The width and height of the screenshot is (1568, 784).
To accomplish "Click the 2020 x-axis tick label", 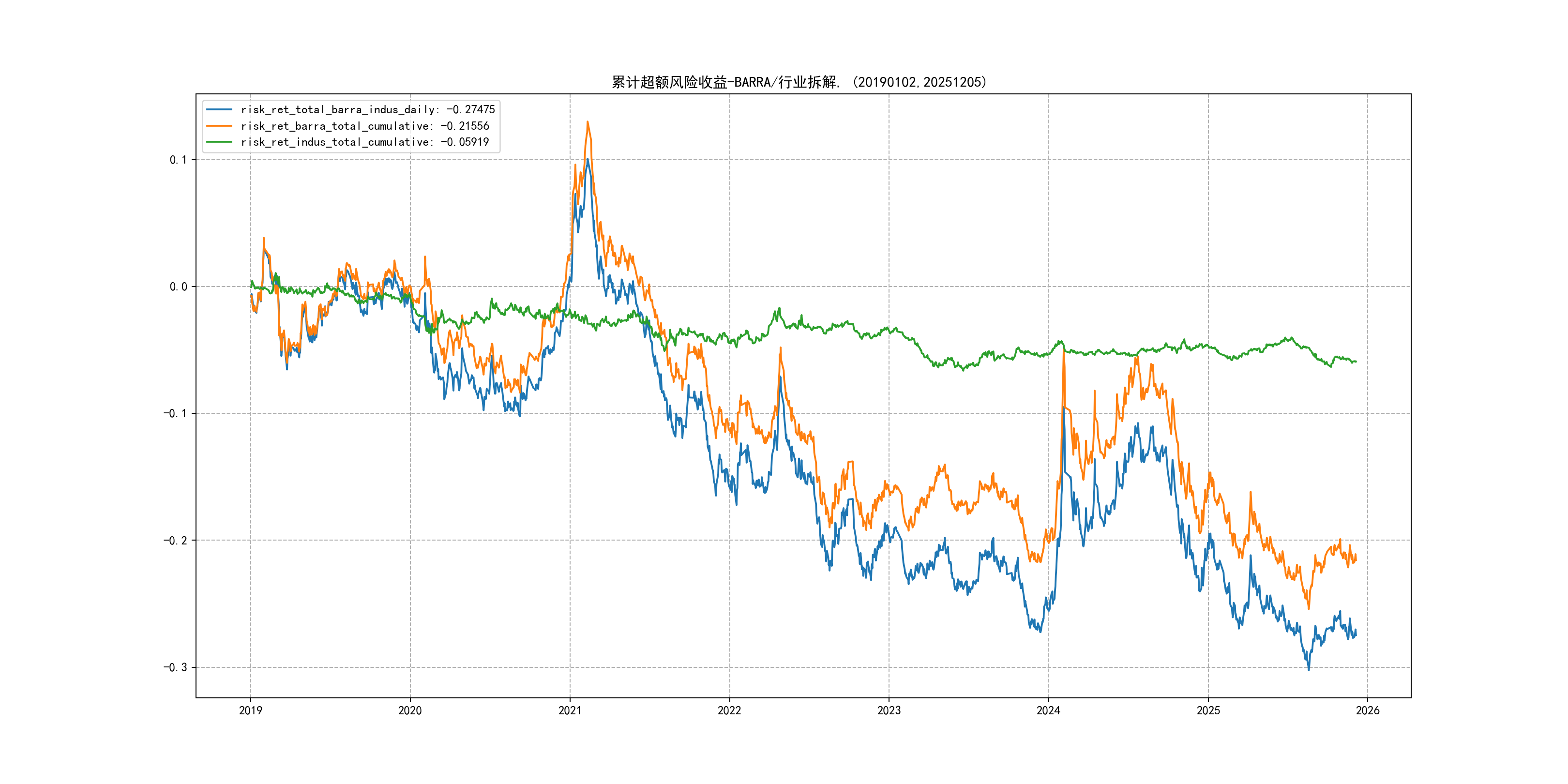I will (409, 710).
